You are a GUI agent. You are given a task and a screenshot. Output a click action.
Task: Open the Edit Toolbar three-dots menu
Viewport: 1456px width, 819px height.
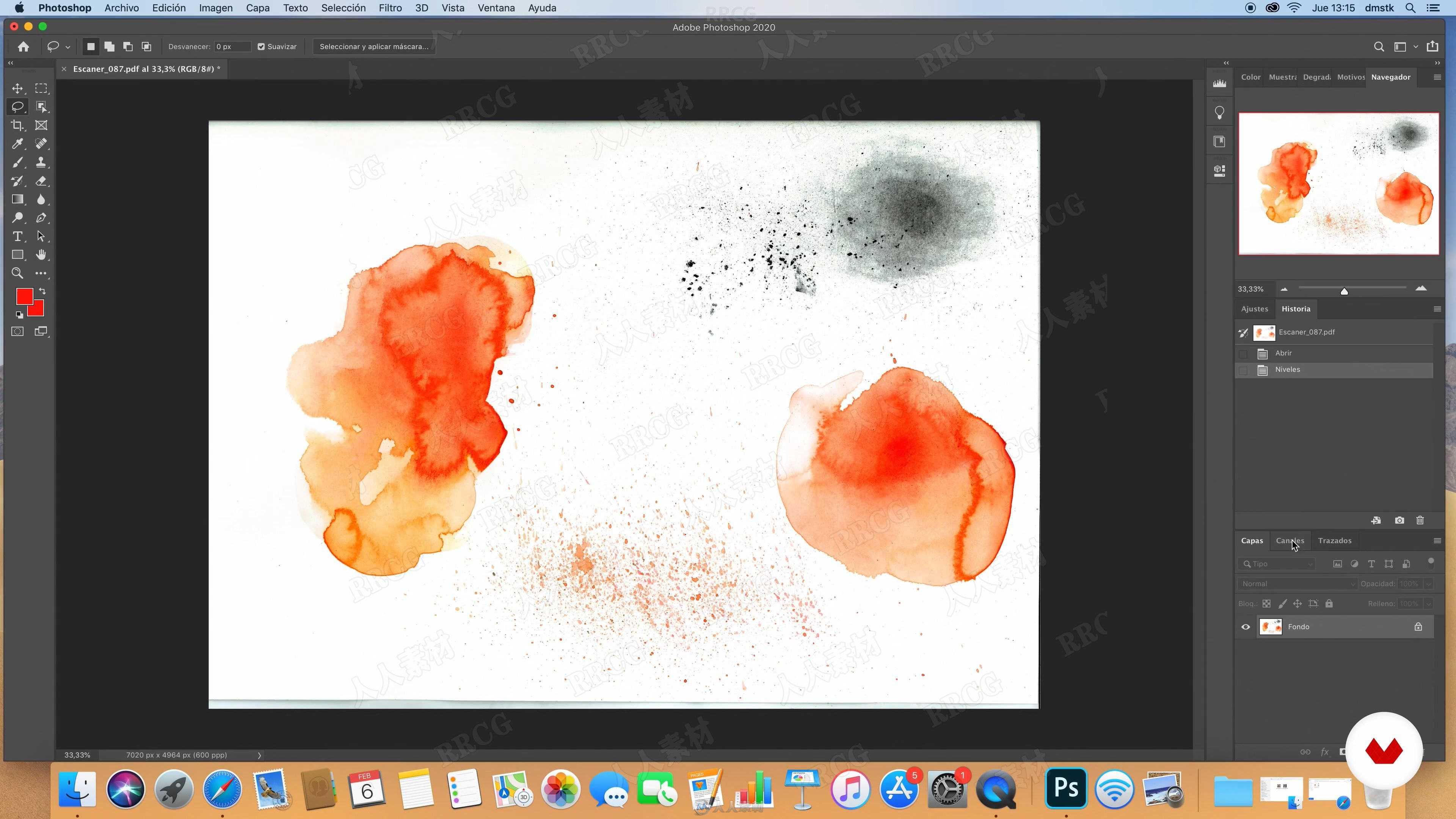41,273
